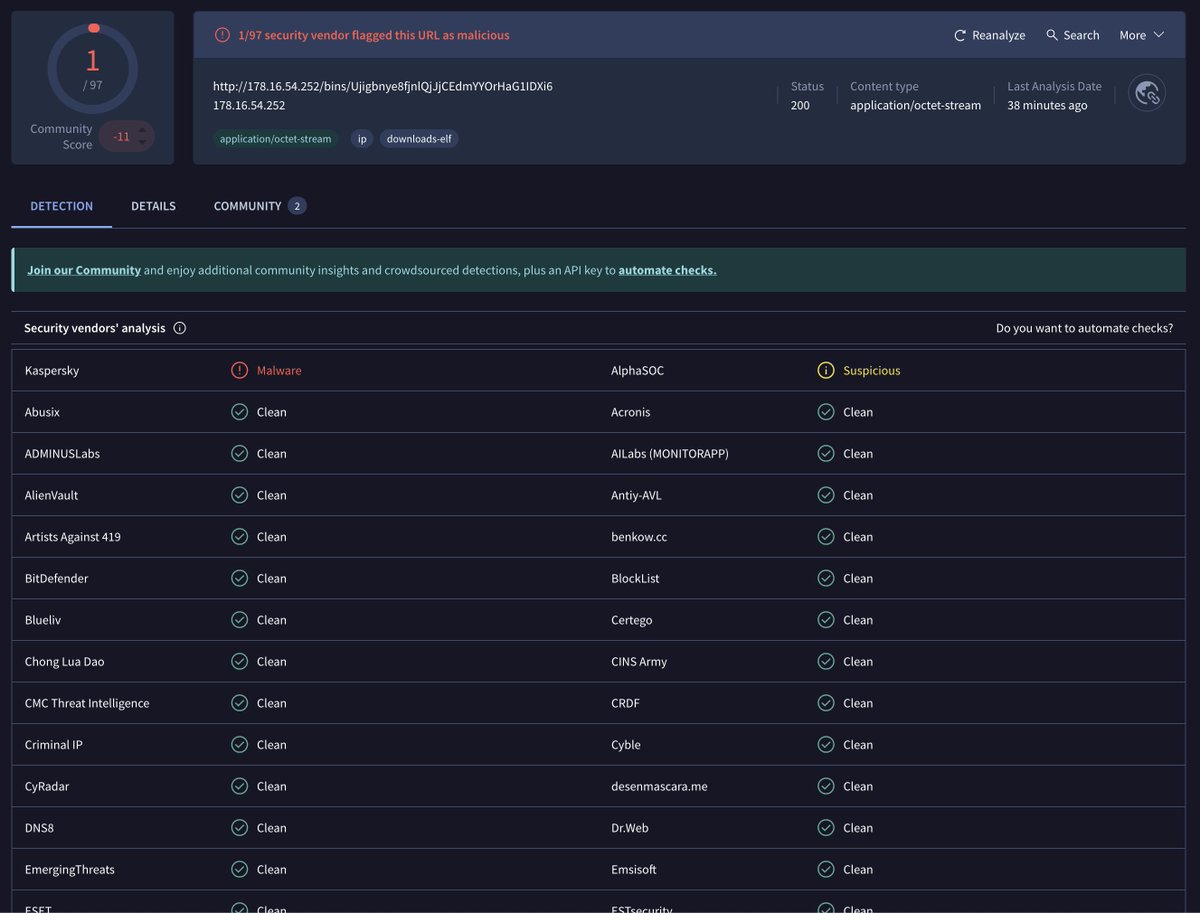Image resolution: width=1200 pixels, height=913 pixels.
Task: Click the IP address 178.16.54.252 line
Action: pos(249,105)
